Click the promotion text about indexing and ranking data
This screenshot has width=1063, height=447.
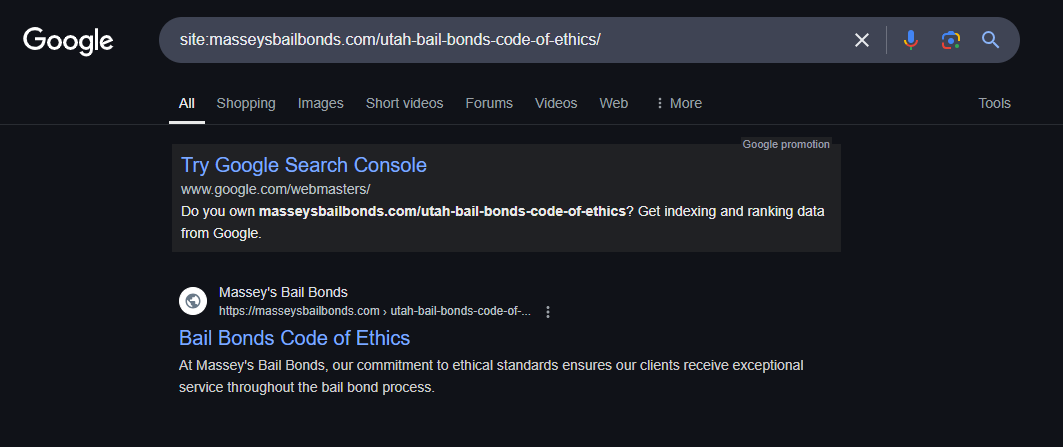[502, 222]
